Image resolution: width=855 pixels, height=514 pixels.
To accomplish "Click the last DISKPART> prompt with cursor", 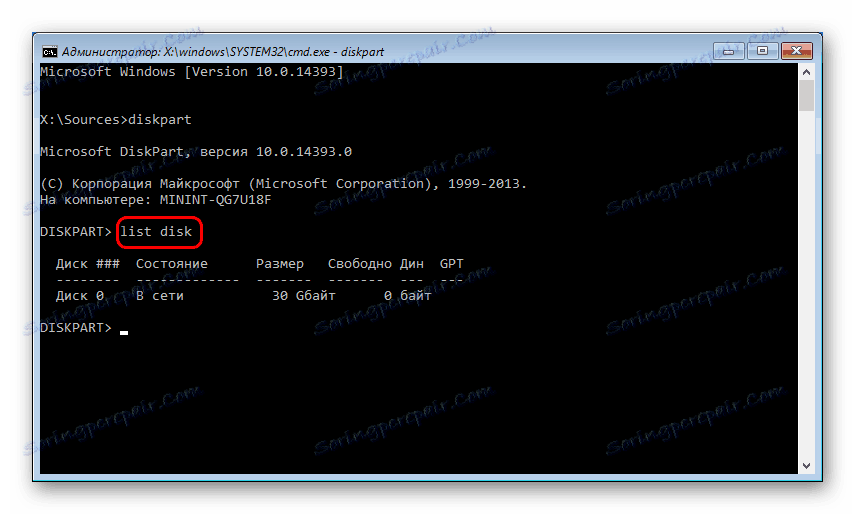I will coord(84,328).
